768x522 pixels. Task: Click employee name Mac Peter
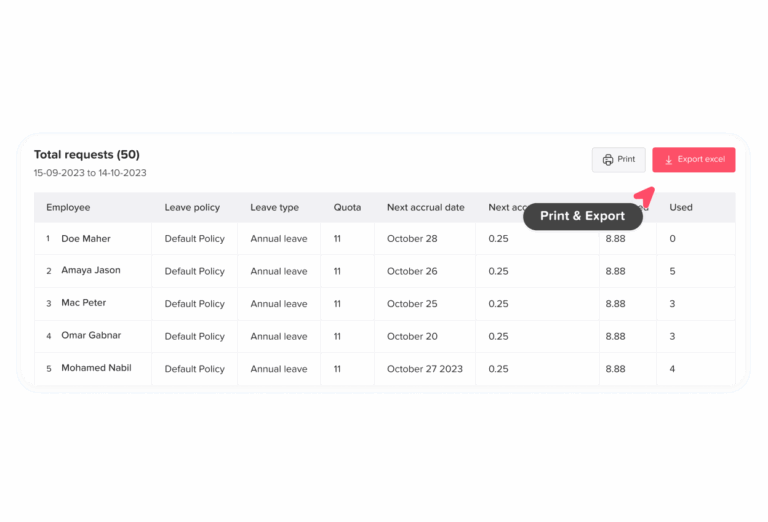[83, 303]
